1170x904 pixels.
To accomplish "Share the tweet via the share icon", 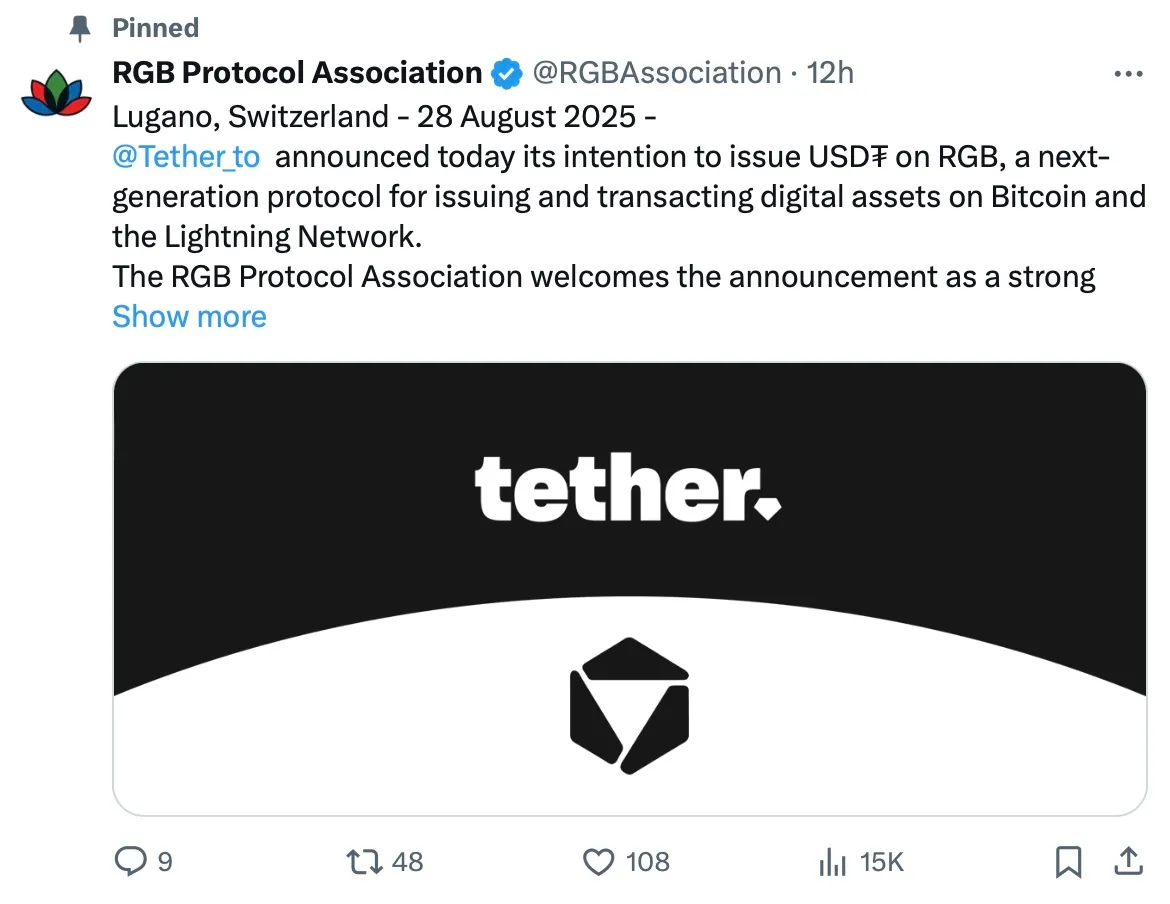I will [x=1129, y=860].
